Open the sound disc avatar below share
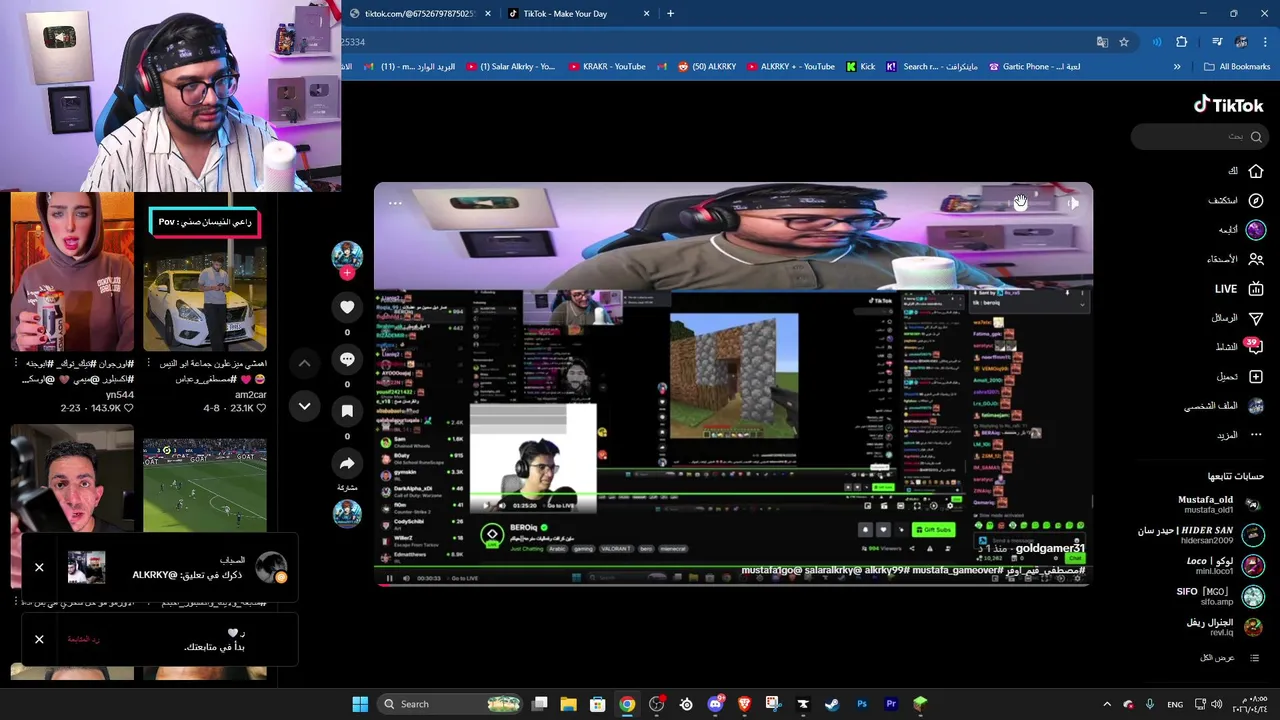The height and width of the screenshot is (720, 1280). 347,513
